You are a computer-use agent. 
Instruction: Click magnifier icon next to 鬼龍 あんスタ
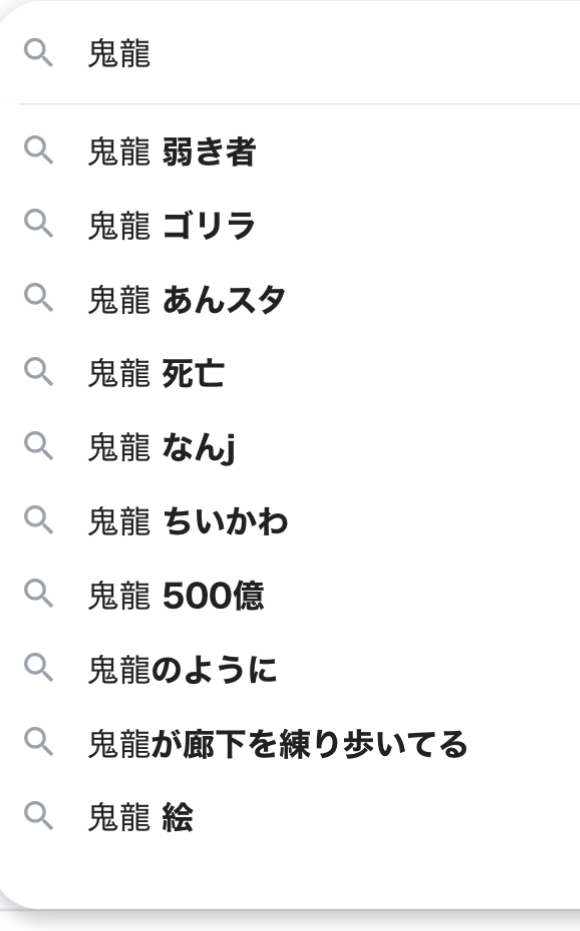38,297
